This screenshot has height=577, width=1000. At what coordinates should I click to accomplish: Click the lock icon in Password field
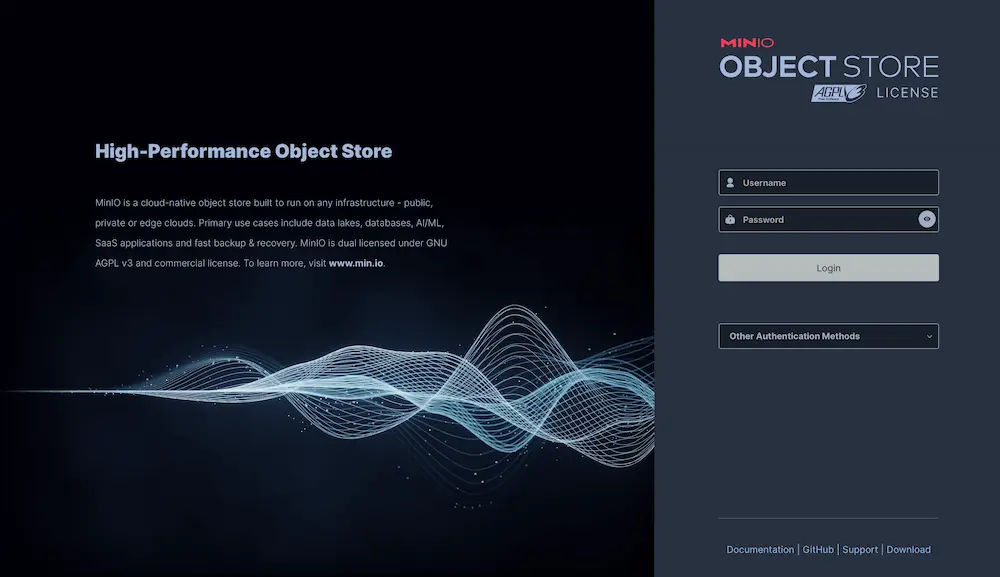coord(731,220)
